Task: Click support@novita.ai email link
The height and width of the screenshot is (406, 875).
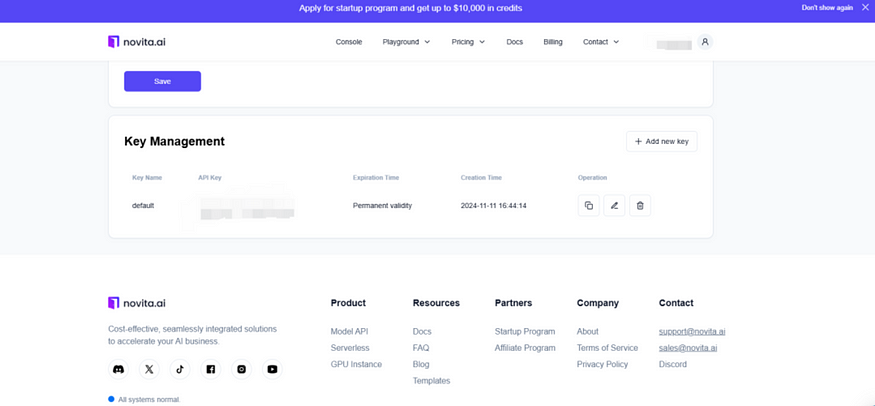Action: [x=692, y=331]
